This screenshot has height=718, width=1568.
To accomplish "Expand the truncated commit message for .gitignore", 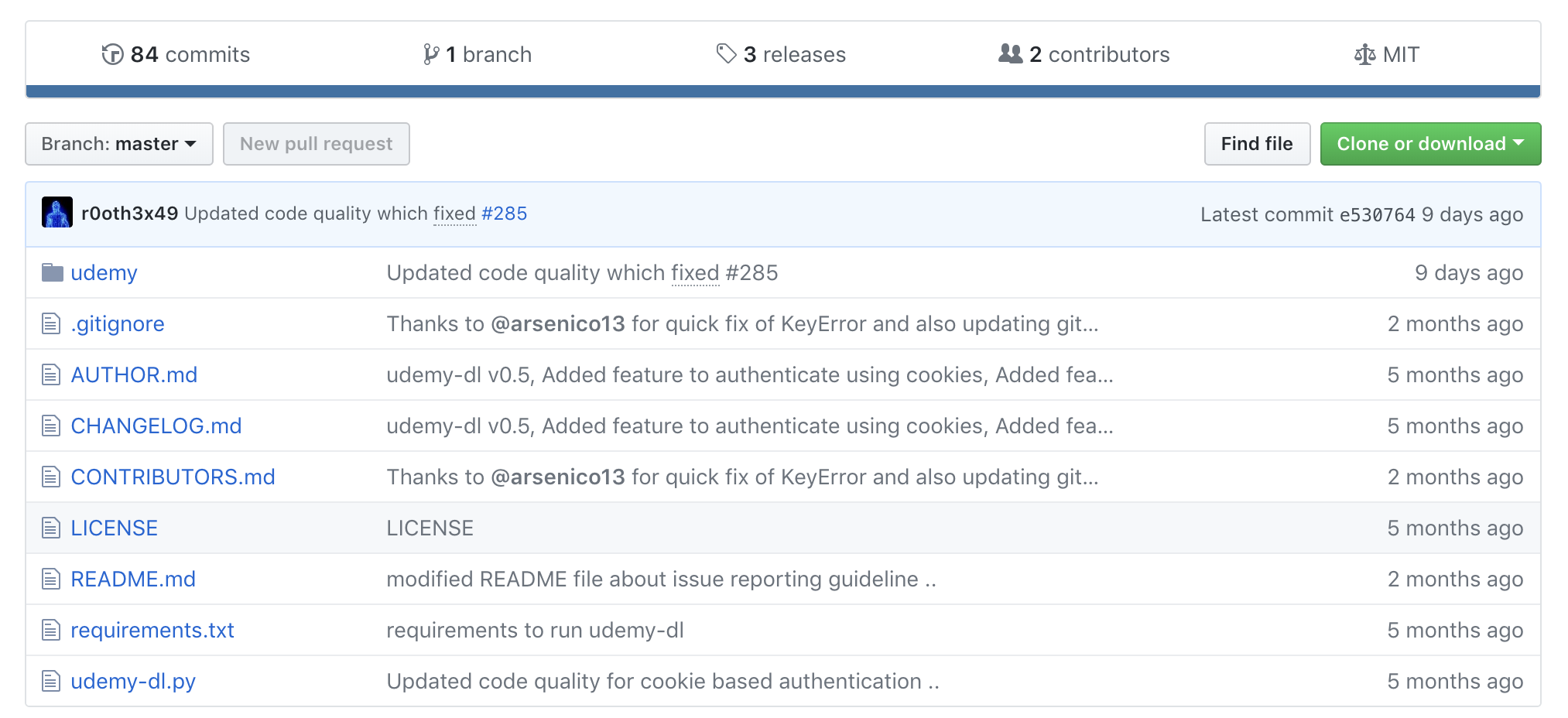I will click(1090, 323).
